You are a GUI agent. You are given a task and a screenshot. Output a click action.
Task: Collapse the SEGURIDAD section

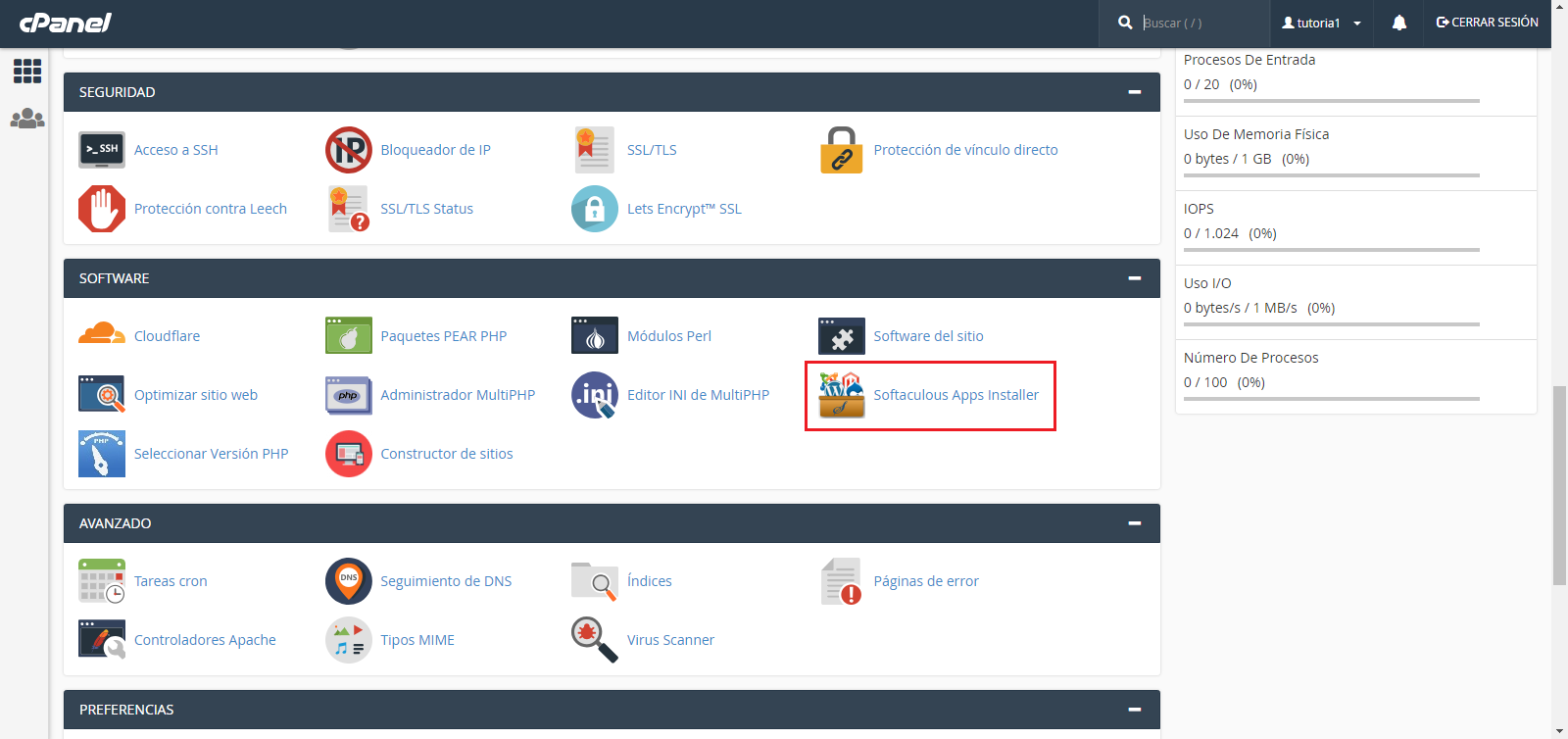click(1135, 92)
